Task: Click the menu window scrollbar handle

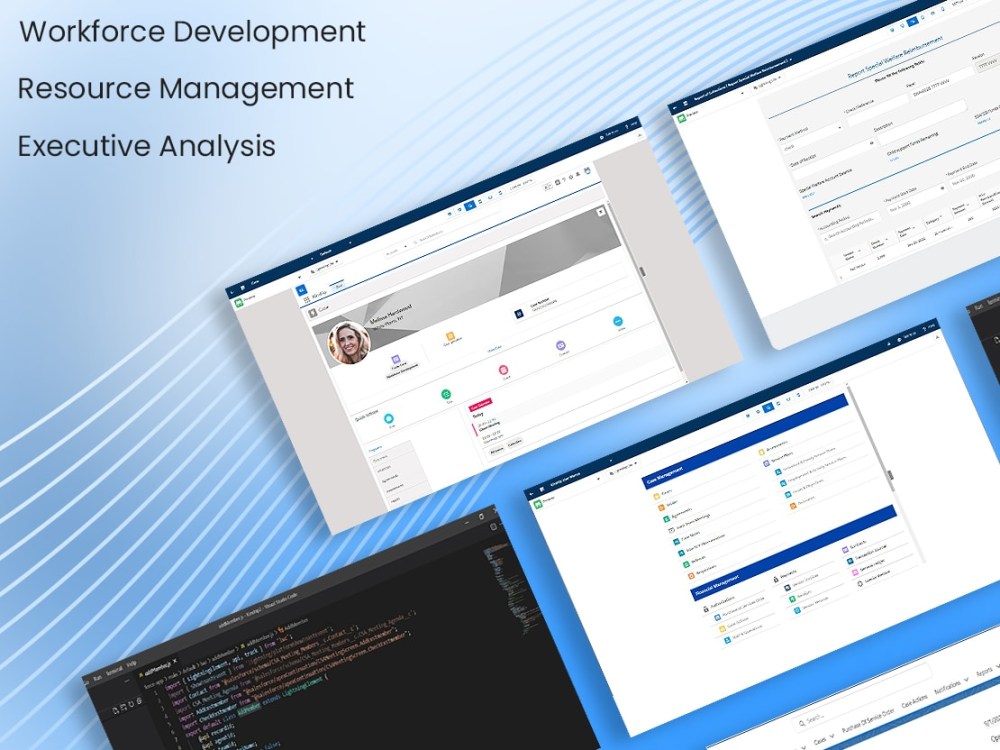Action: coord(892,474)
